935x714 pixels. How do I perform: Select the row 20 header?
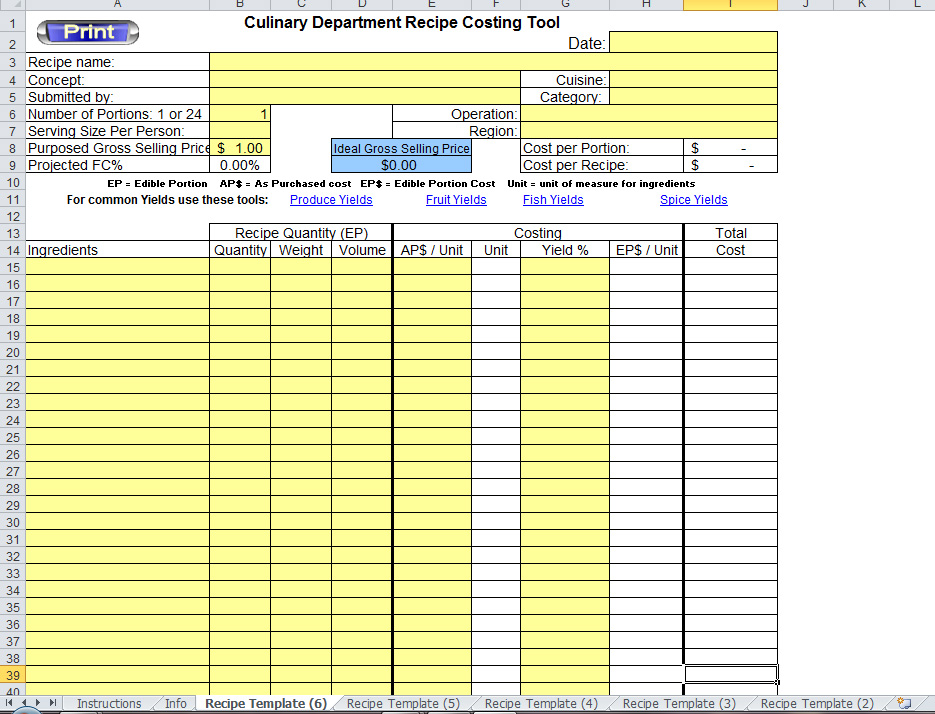coord(13,352)
